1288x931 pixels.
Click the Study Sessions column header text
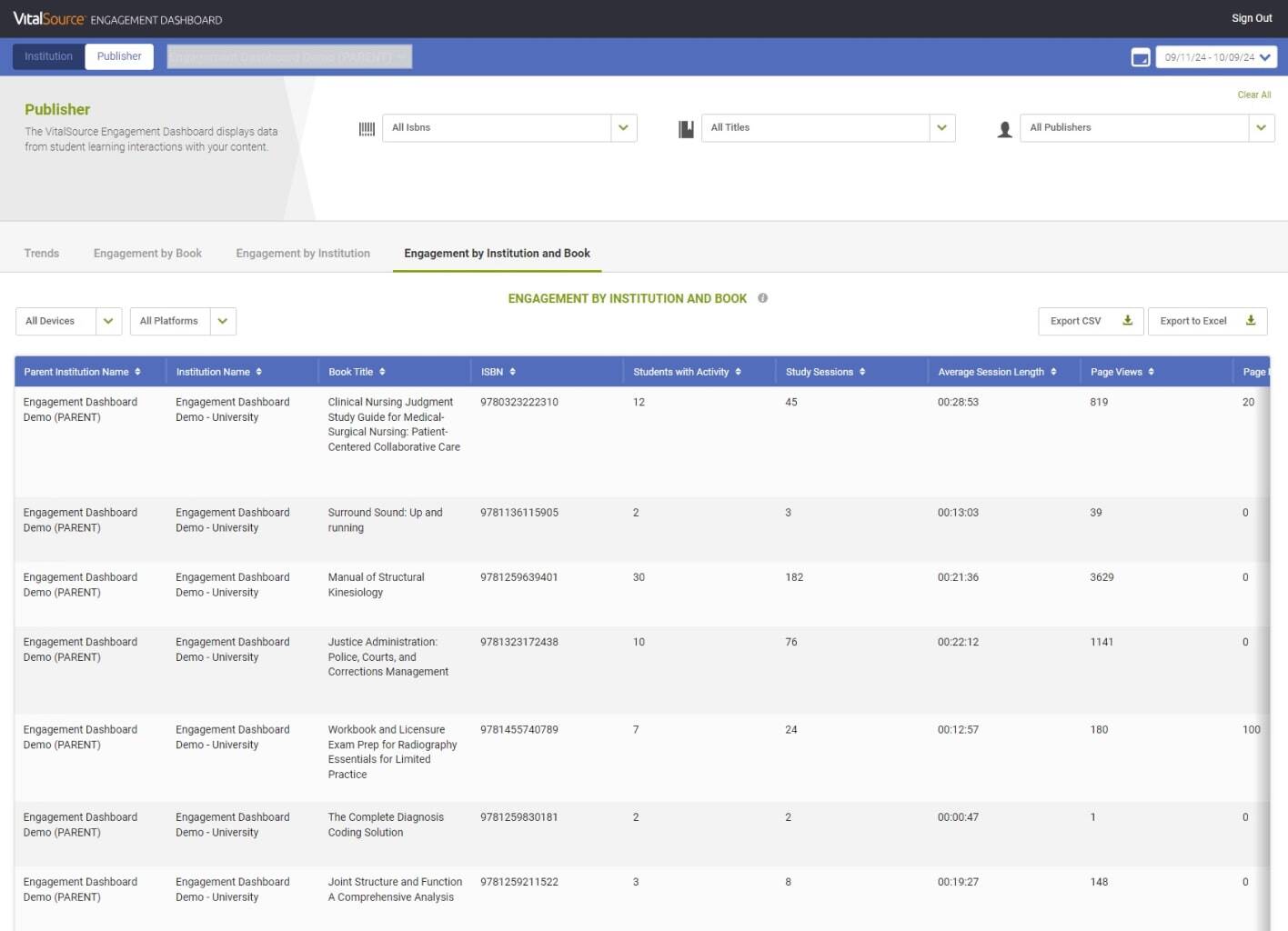(820, 372)
